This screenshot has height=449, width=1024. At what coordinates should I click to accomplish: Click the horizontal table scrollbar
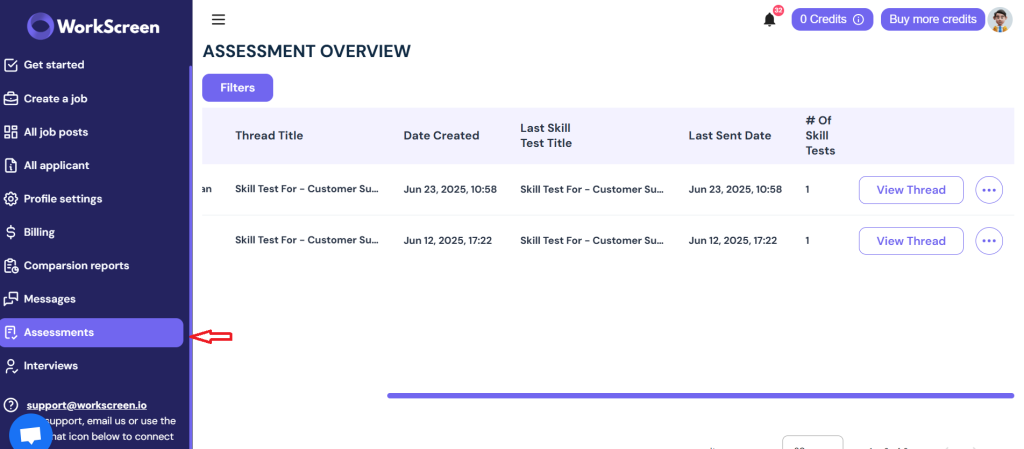700,396
